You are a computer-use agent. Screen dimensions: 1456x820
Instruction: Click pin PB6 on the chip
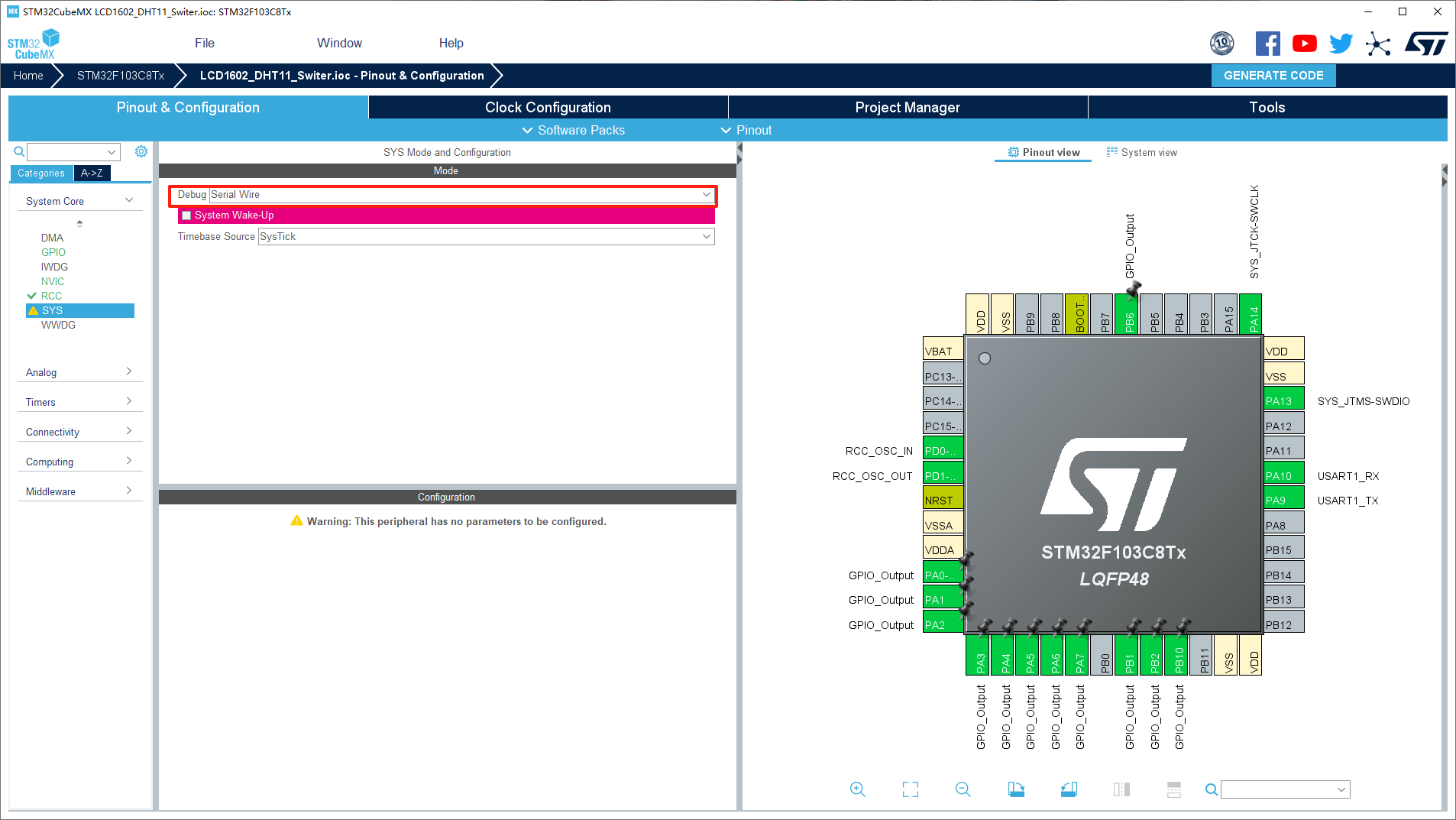tap(1127, 313)
